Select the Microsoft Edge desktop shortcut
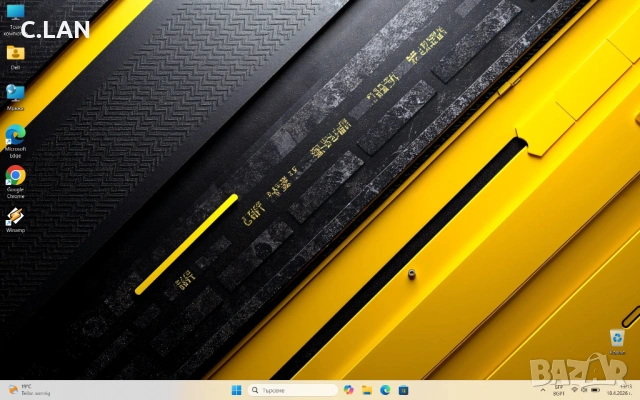Image resolution: width=640 pixels, height=400 pixels. pos(15,141)
